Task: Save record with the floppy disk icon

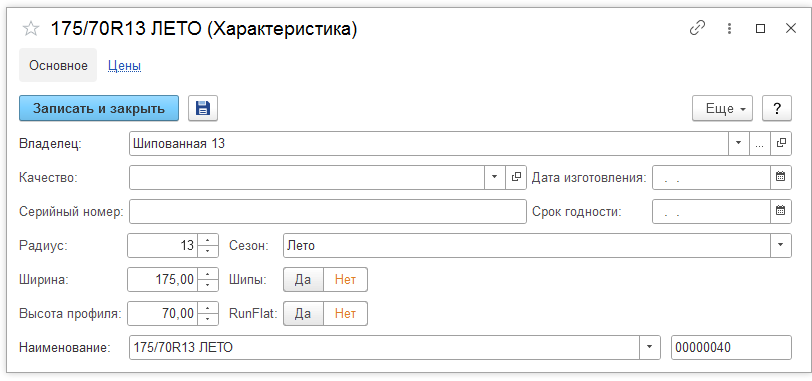Action: 203,108
